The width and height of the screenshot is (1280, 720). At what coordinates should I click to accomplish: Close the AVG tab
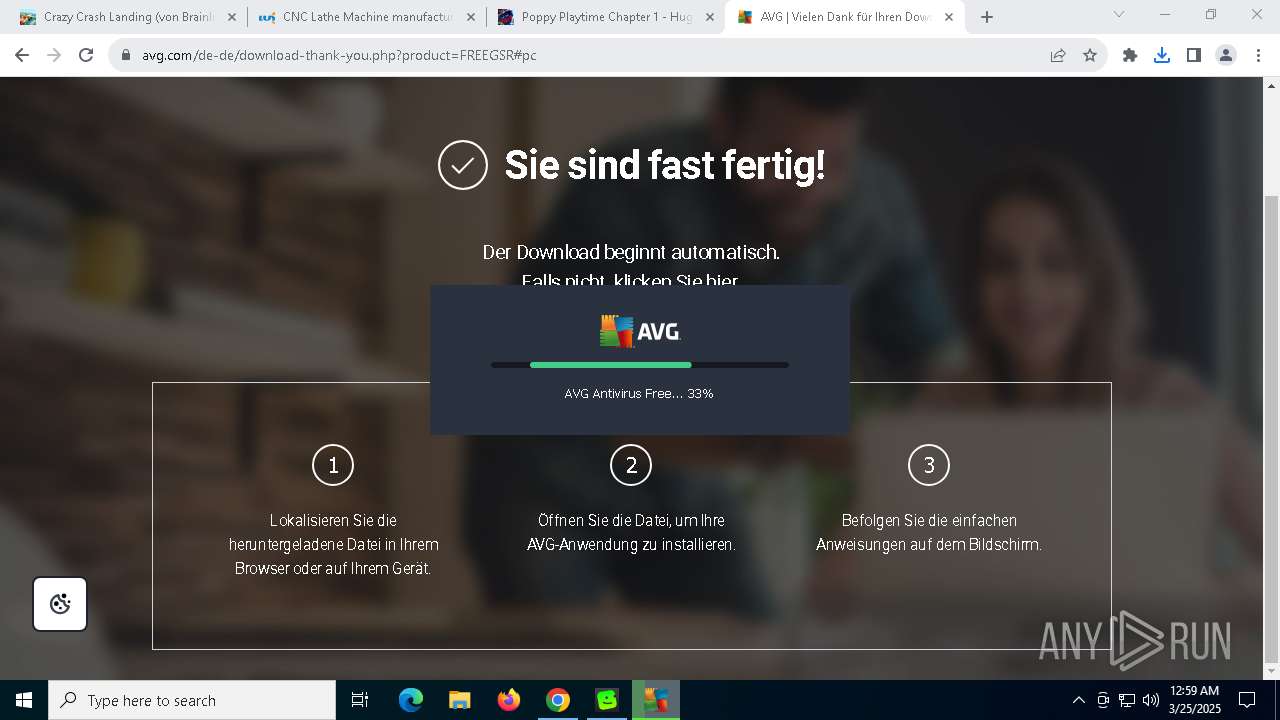click(x=949, y=17)
